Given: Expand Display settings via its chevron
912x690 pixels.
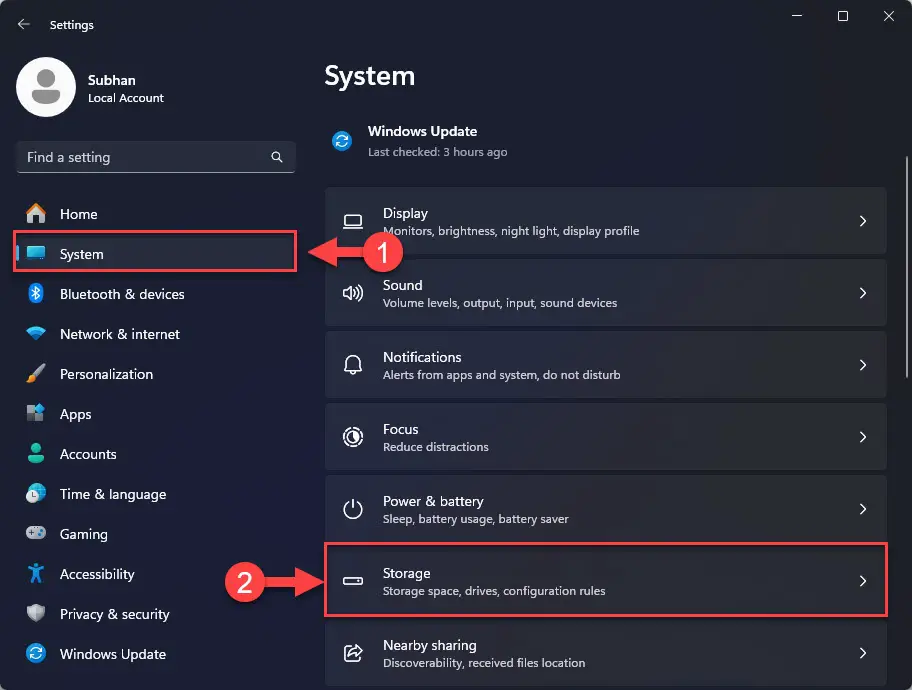Looking at the screenshot, I should click(x=863, y=221).
